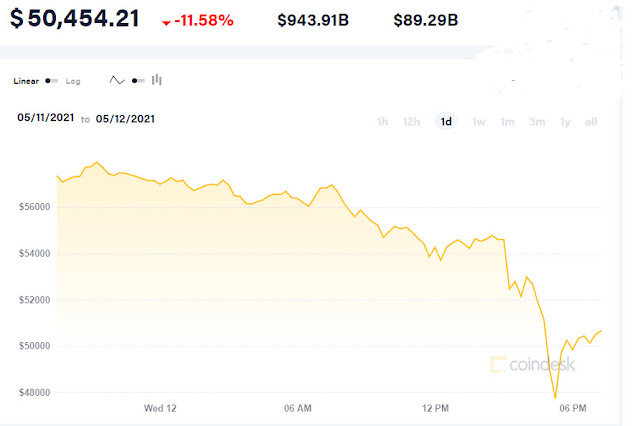Click the $50,454.21 price value

pyautogui.click(x=75, y=18)
